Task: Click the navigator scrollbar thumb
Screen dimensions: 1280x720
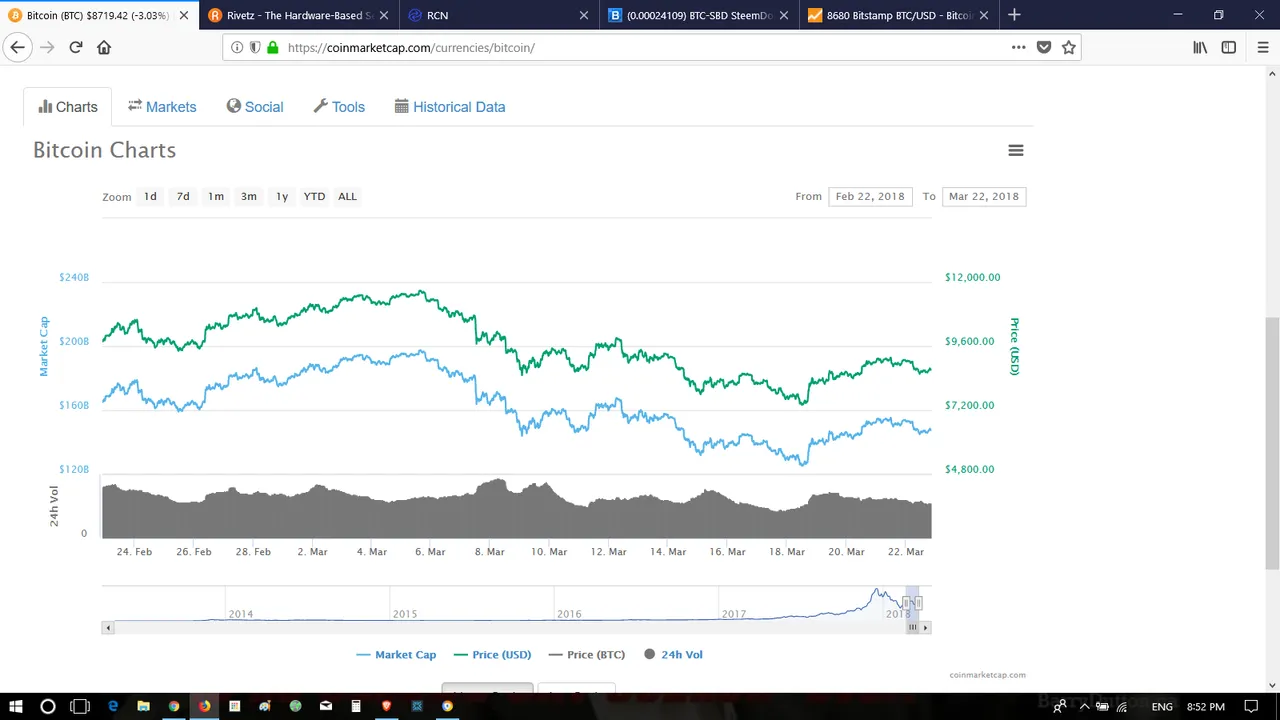Action: 912,627
